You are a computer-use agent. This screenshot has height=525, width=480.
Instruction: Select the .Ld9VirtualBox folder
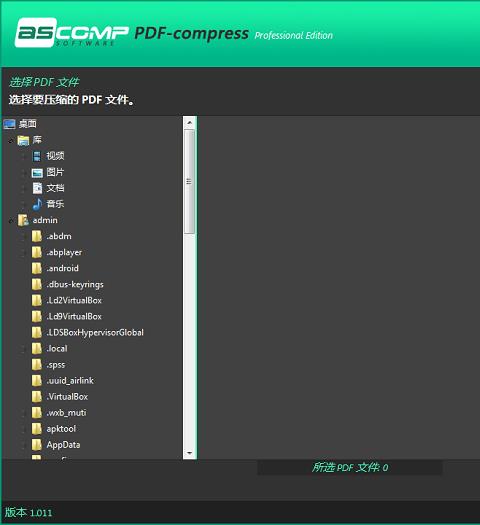pos(74,317)
